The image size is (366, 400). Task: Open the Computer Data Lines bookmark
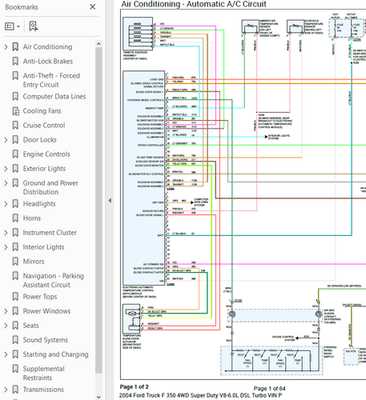coord(54,96)
